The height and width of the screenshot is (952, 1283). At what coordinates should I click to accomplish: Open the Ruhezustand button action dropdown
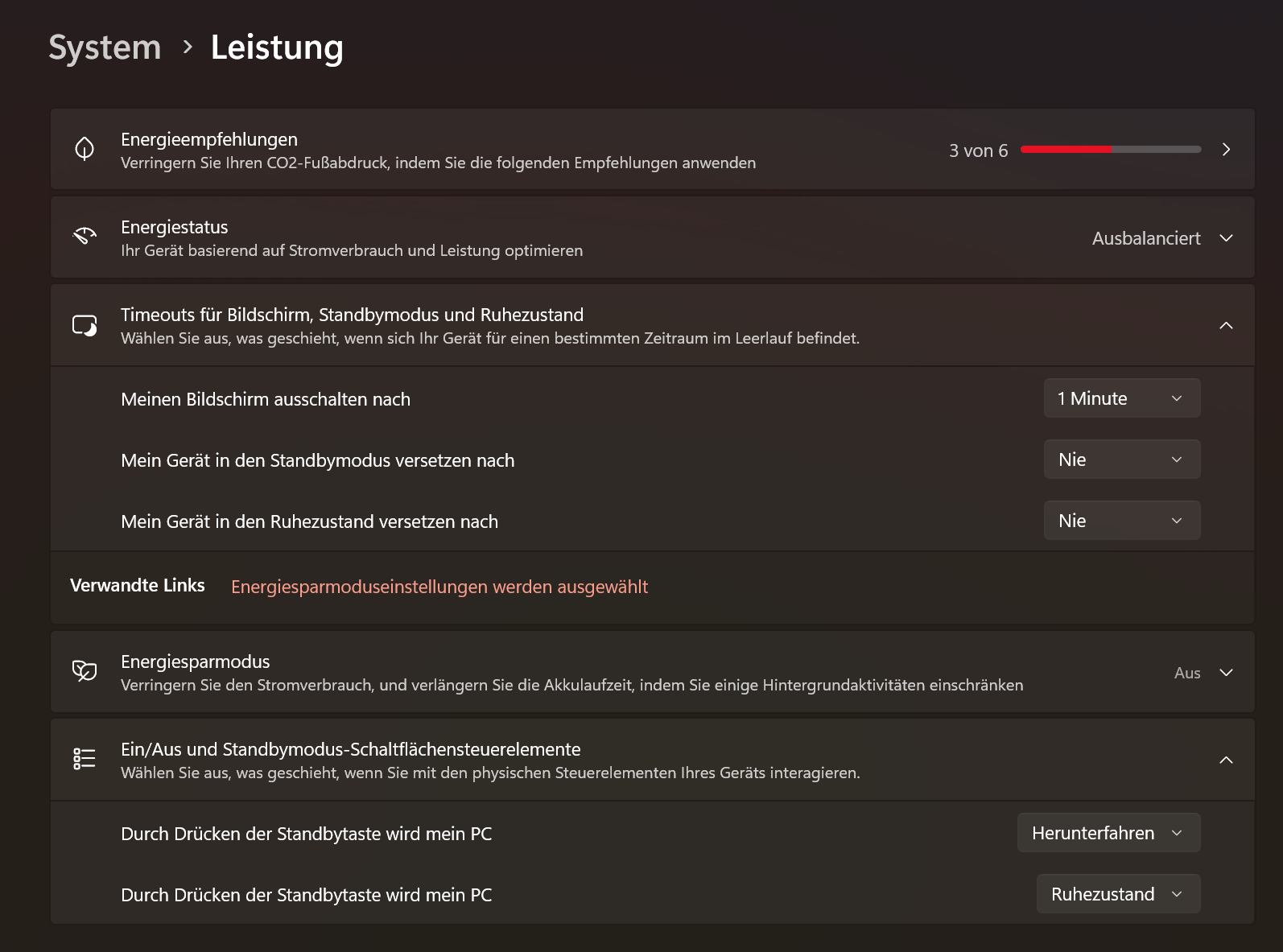click(1118, 894)
